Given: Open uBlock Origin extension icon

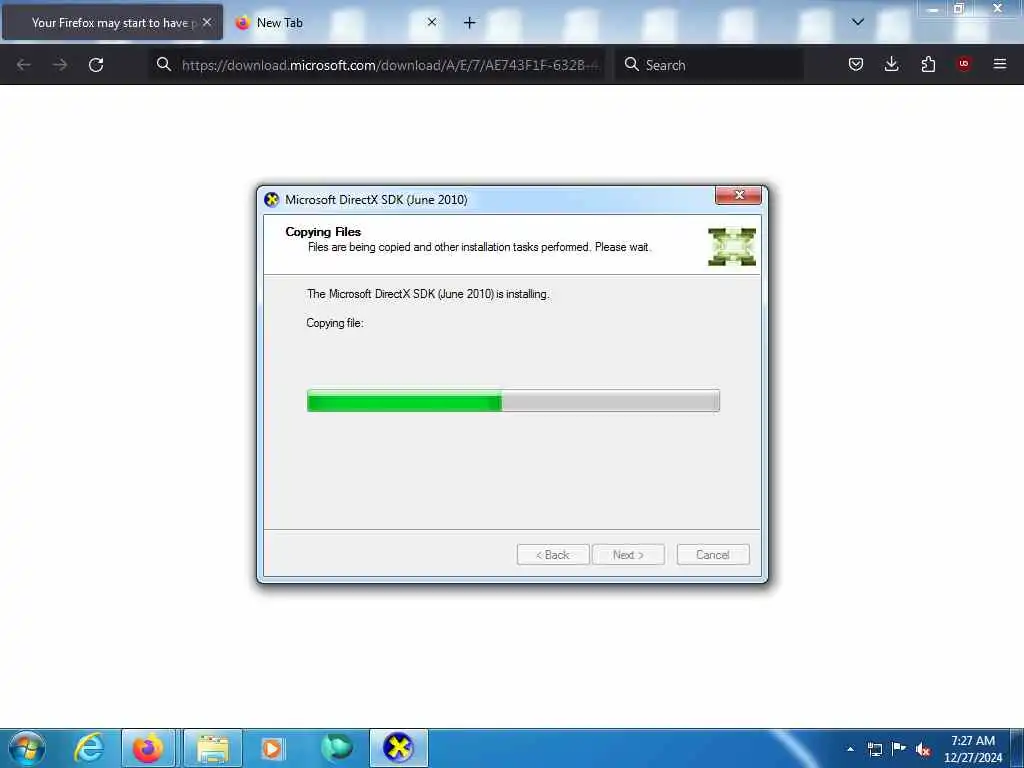Looking at the screenshot, I should point(963,64).
